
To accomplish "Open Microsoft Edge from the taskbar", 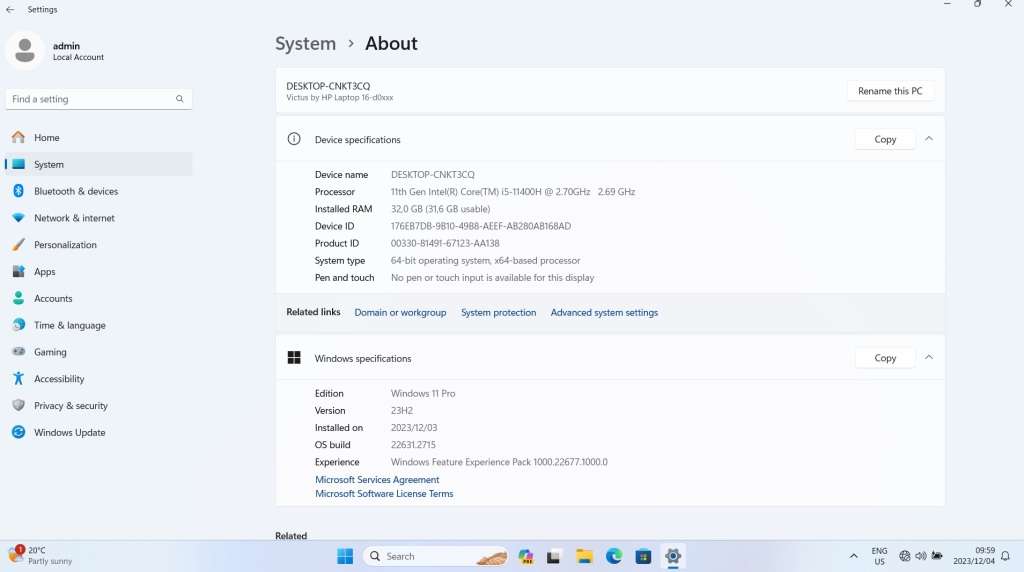I will pos(614,556).
